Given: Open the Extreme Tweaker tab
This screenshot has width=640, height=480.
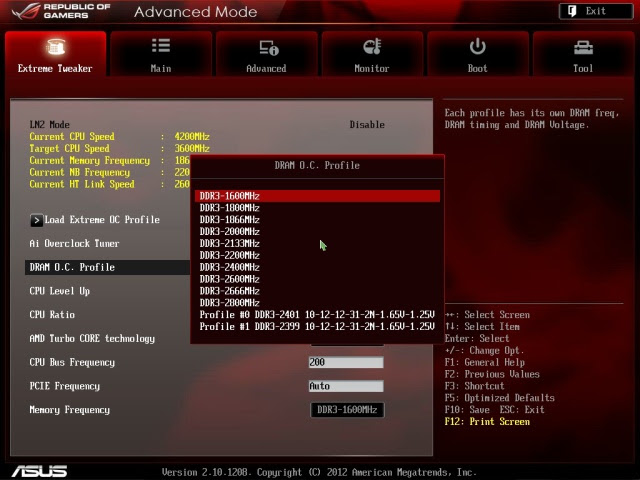Looking at the screenshot, I should (55, 54).
